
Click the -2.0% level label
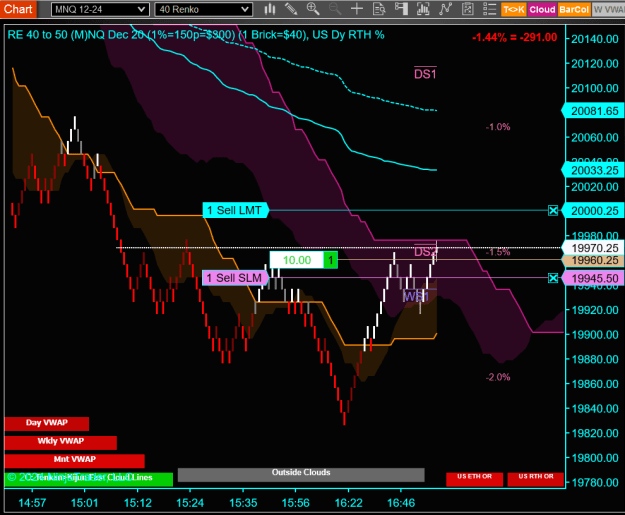tap(498, 377)
